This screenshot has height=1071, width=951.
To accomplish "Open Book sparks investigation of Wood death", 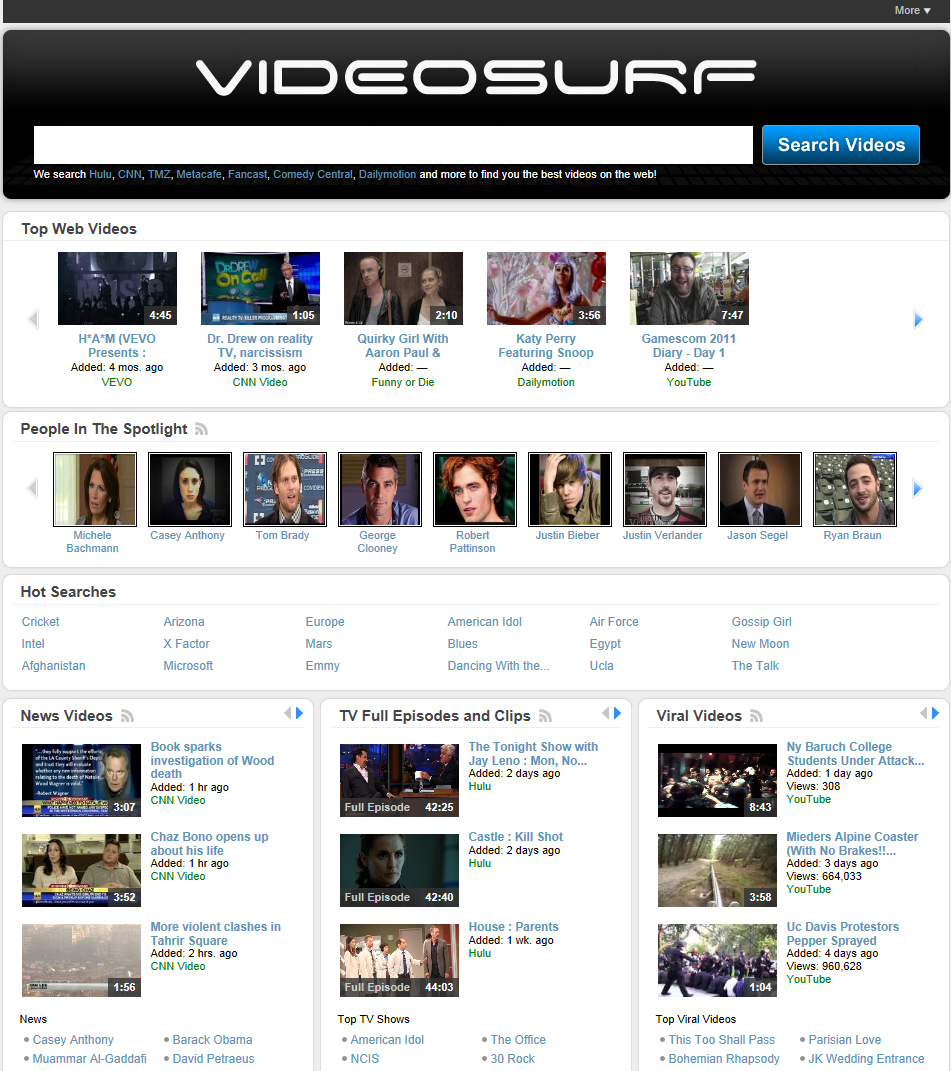I will (212, 760).
